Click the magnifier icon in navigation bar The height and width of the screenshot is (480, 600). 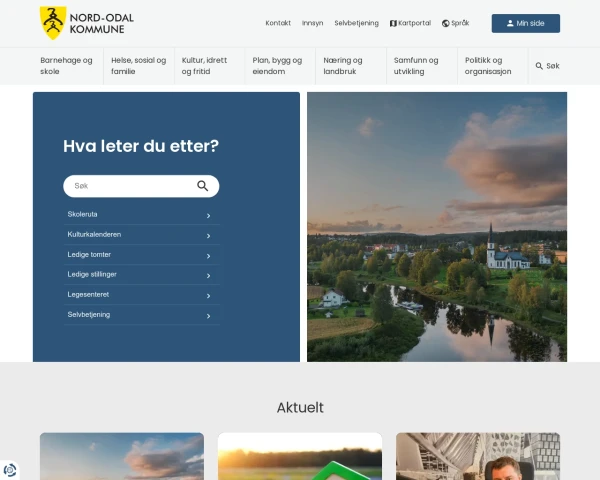coord(539,66)
